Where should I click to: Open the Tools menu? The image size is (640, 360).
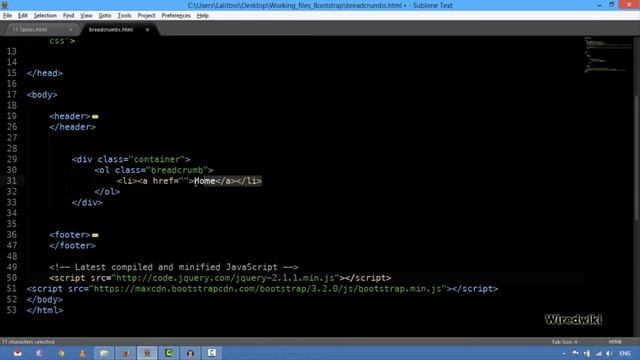[124, 16]
